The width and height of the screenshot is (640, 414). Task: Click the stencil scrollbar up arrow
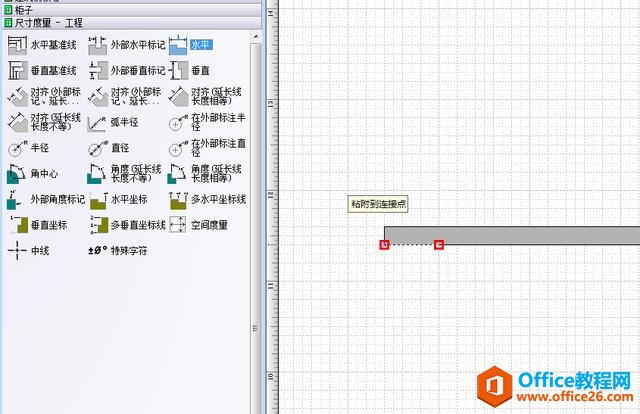coord(256,37)
